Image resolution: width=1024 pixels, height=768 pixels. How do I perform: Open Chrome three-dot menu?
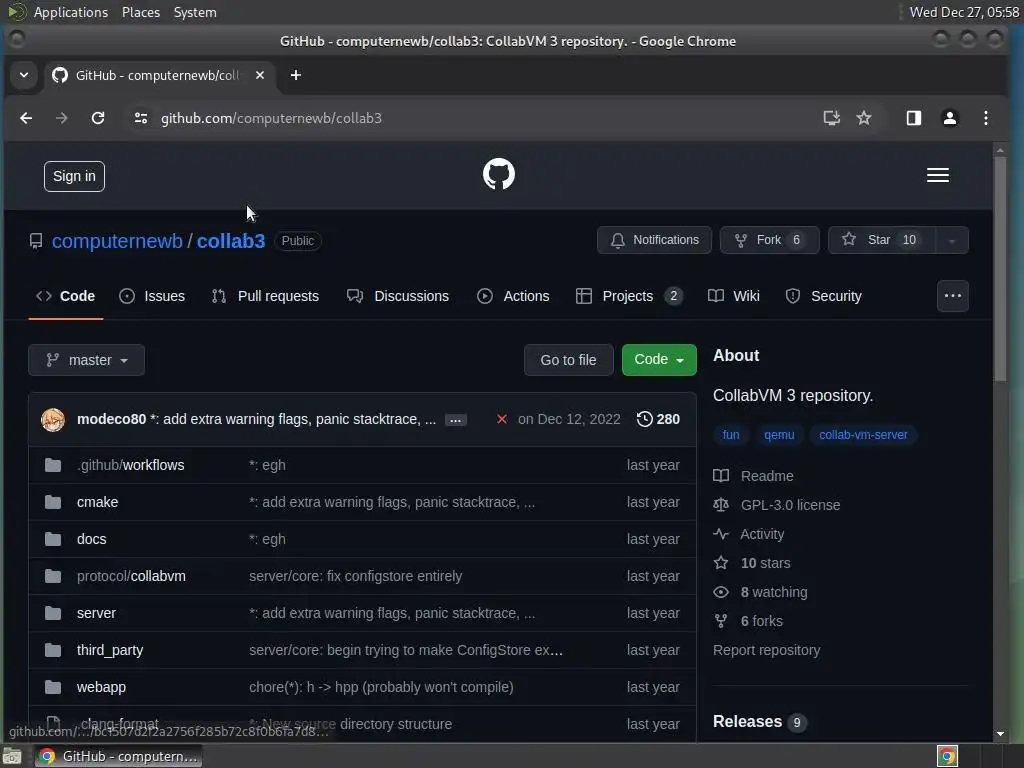pos(986,118)
